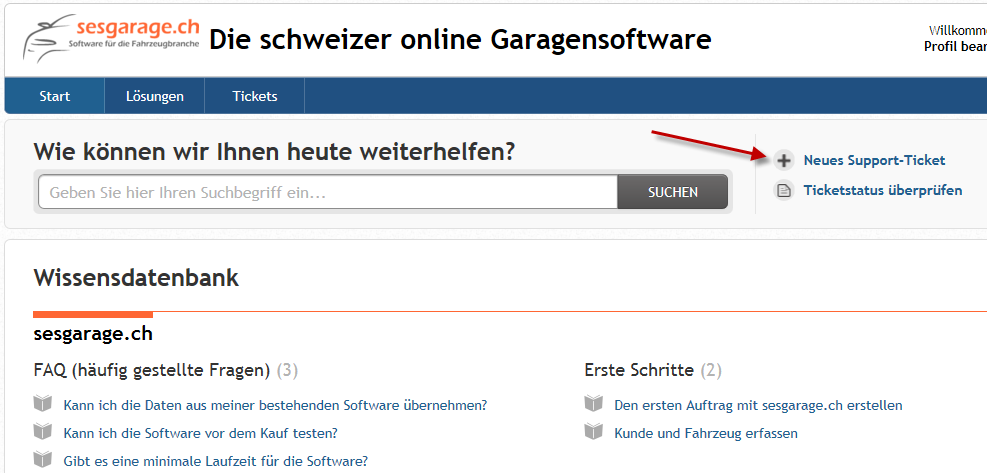
Task: Open 'Den ersten Auftrag mit sesgarage.ch erstellen'
Action: [x=758, y=405]
